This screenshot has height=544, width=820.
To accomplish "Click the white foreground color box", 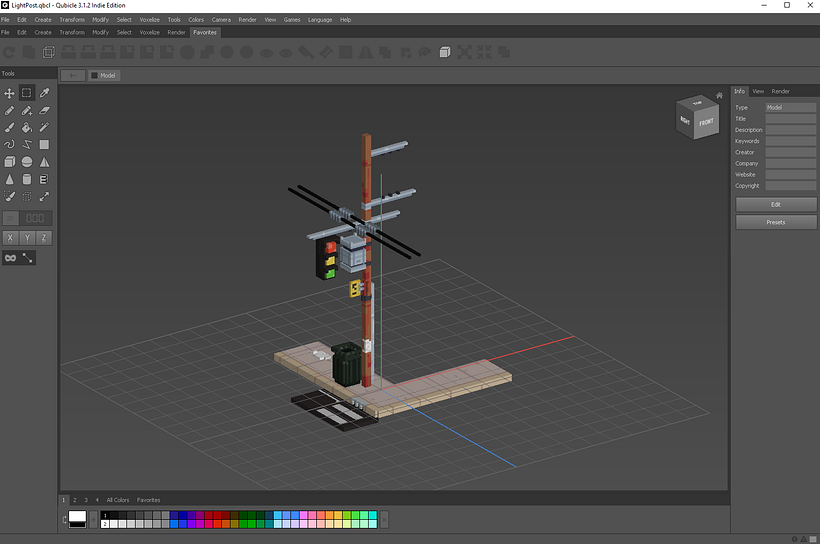I will [x=77, y=517].
